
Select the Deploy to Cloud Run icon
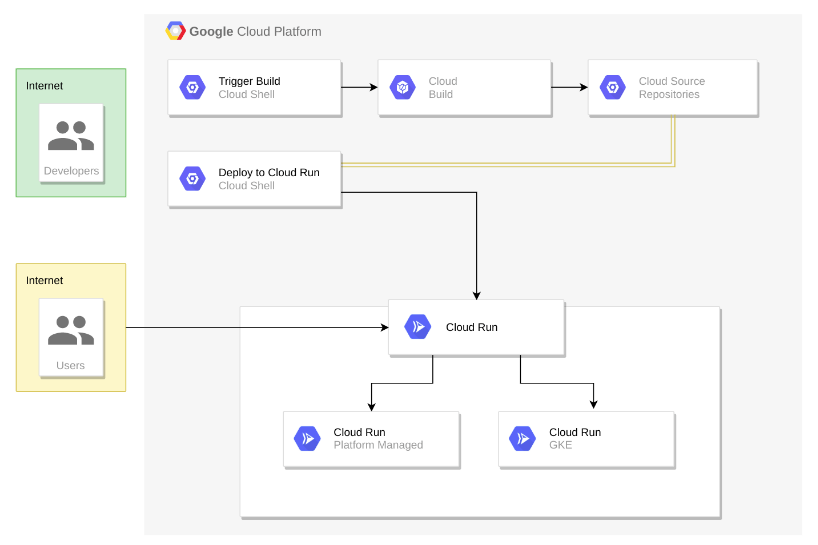point(193,178)
